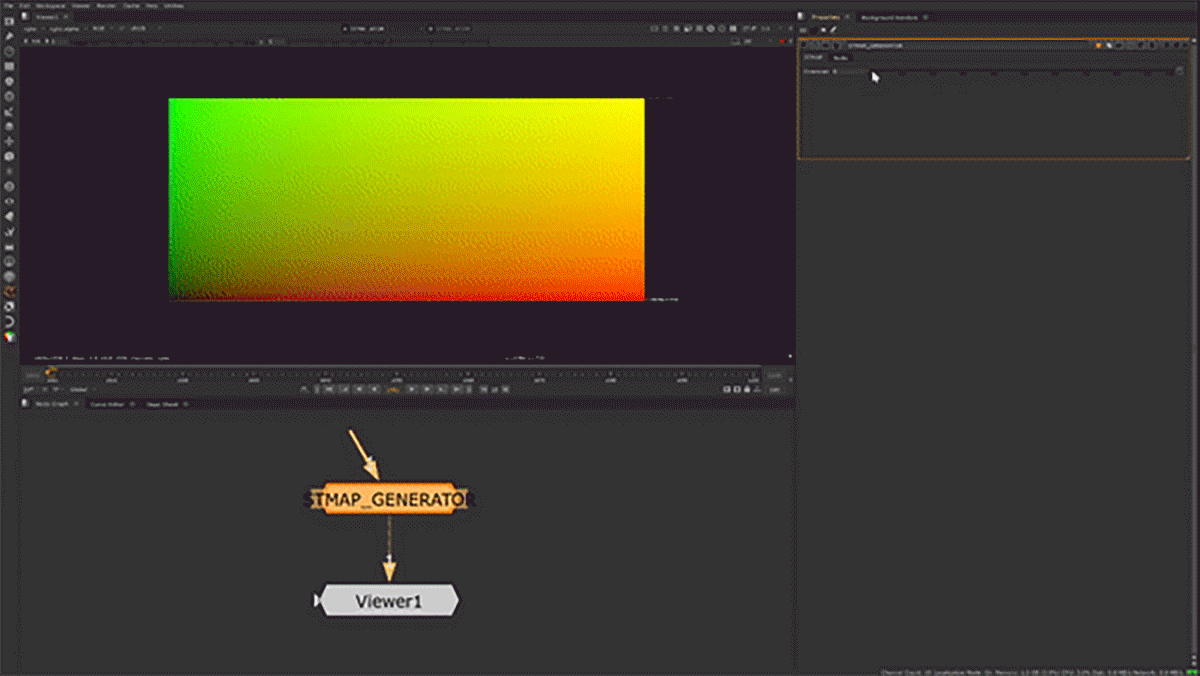Open the 3D nodes toolbar menu

pos(9,156)
